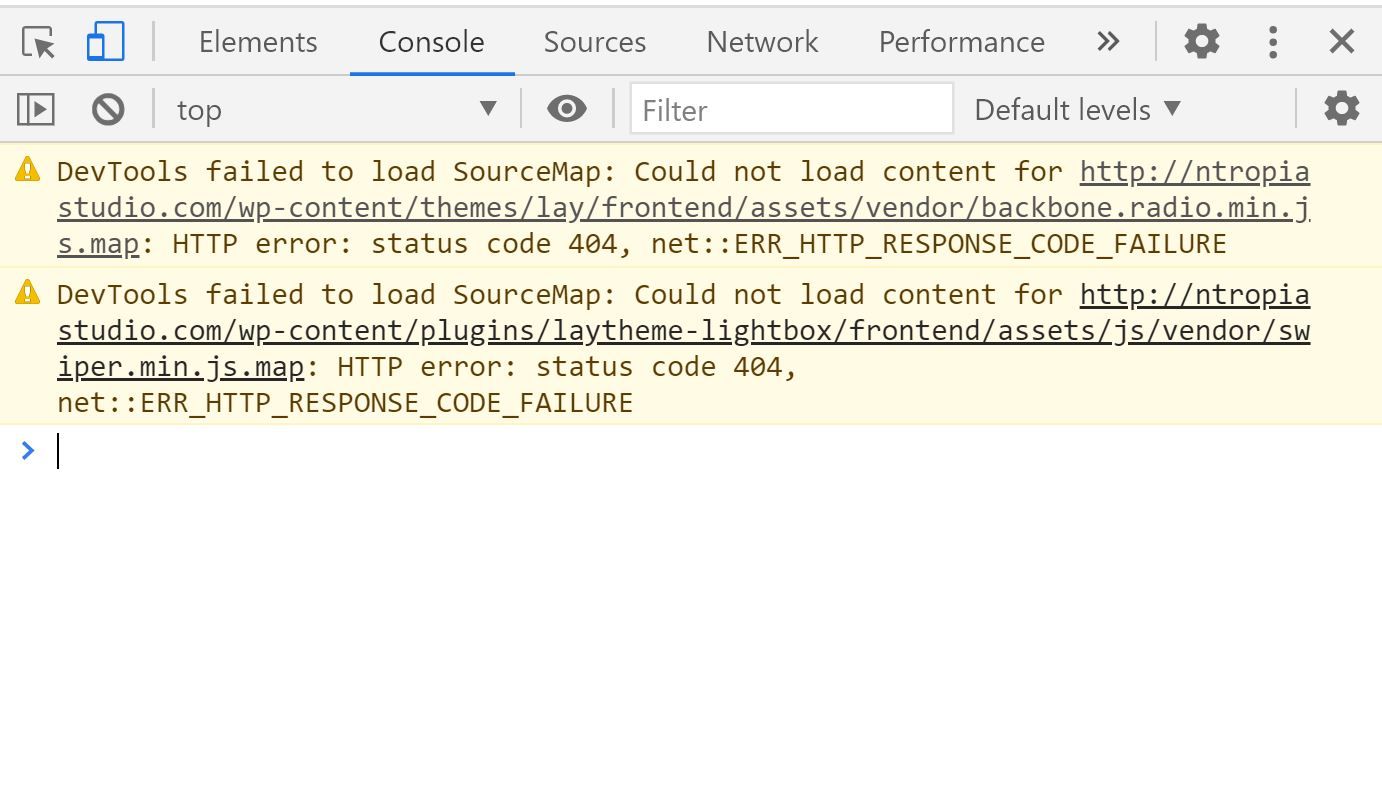Reveal hidden panels with the chevron button

tap(1107, 41)
